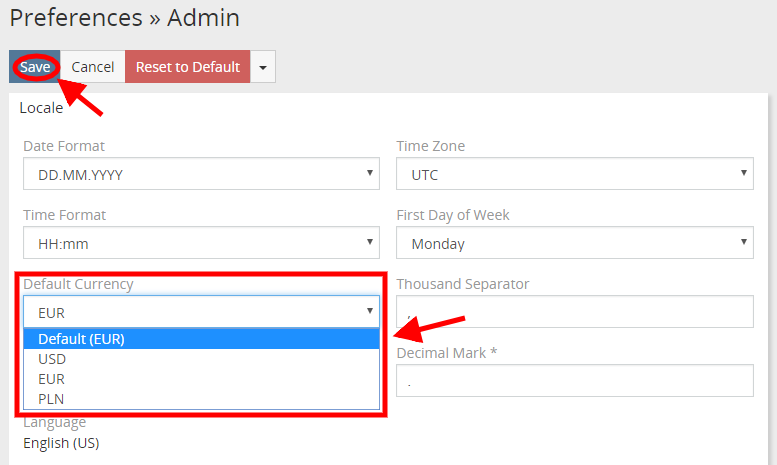Click the Time Format dropdown arrow
Image resolution: width=777 pixels, height=465 pixels.
[370, 241]
